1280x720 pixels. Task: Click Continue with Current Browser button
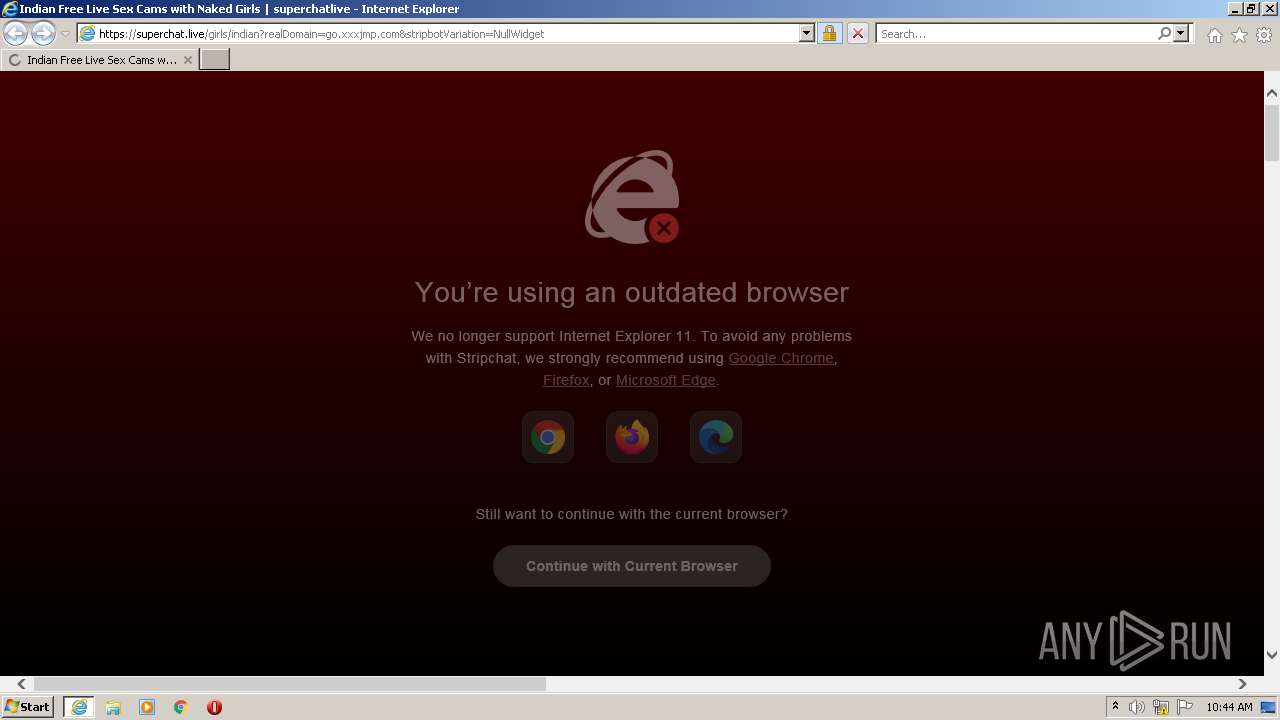coord(632,566)
